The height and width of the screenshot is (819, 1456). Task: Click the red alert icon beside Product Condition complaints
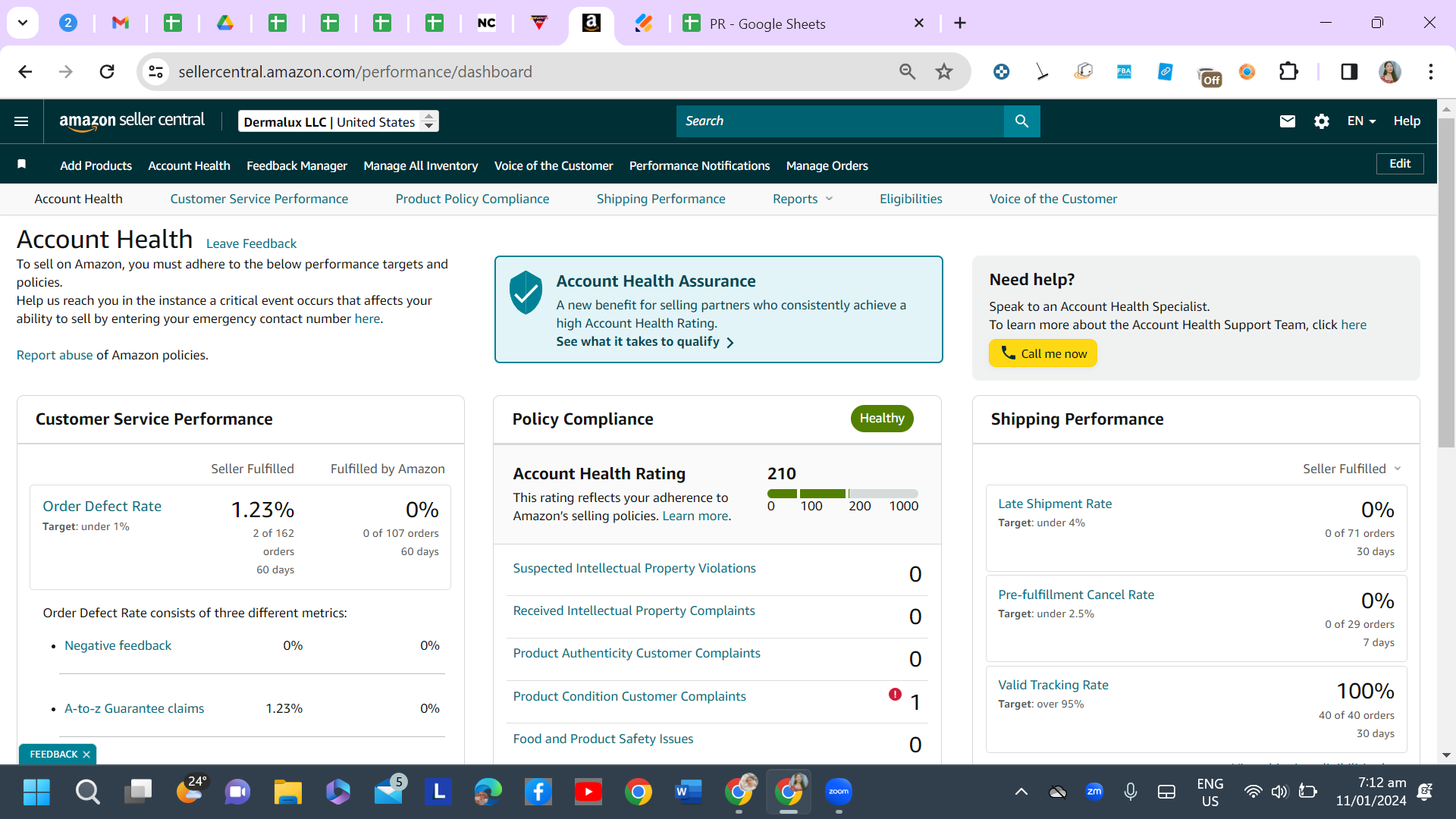[895, 694]
